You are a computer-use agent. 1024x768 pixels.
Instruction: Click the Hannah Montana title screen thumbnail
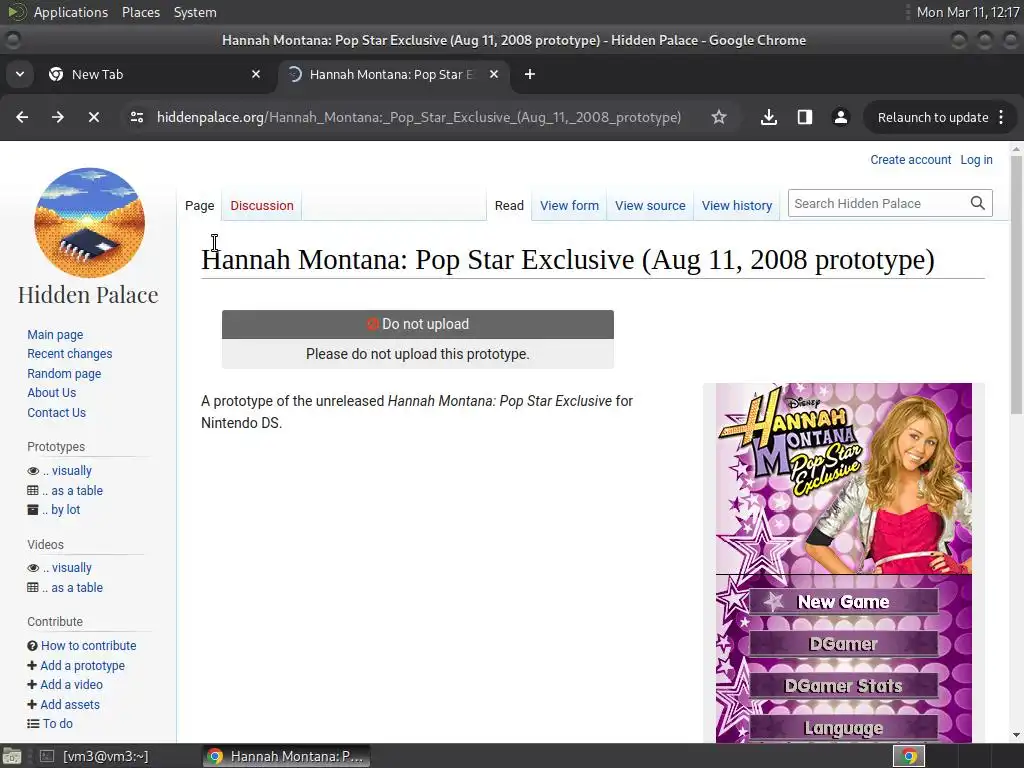tap(844, 562)
